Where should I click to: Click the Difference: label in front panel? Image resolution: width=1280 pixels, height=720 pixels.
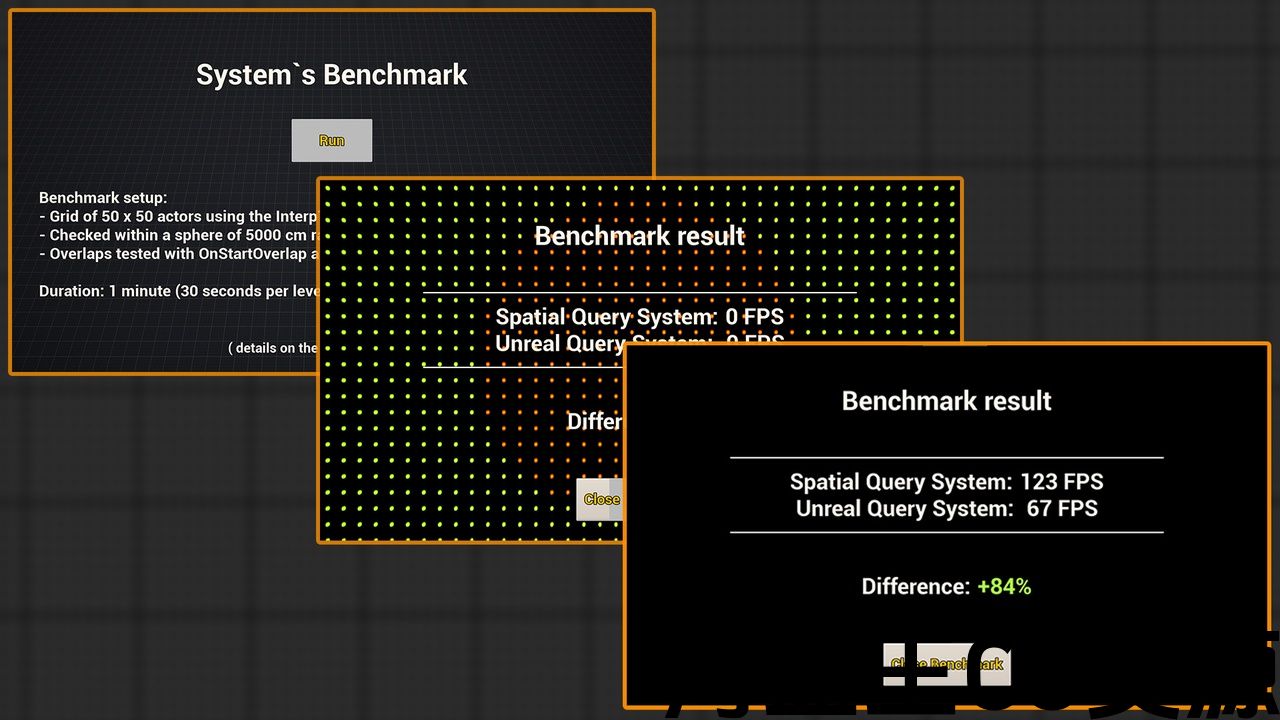pyautogui.click(x=915, y=587)
